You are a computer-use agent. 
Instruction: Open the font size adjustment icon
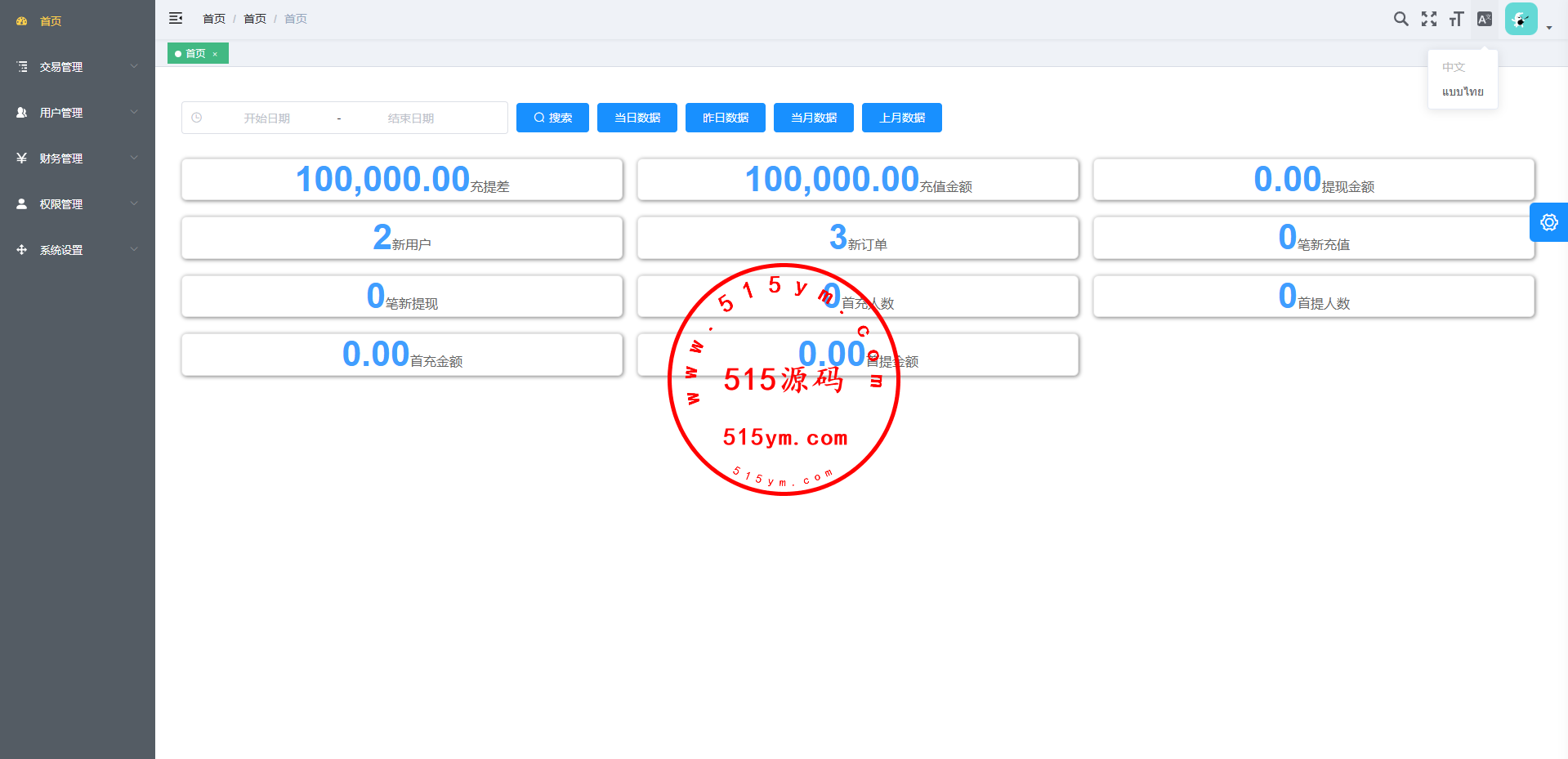[x=1456, y=19]
